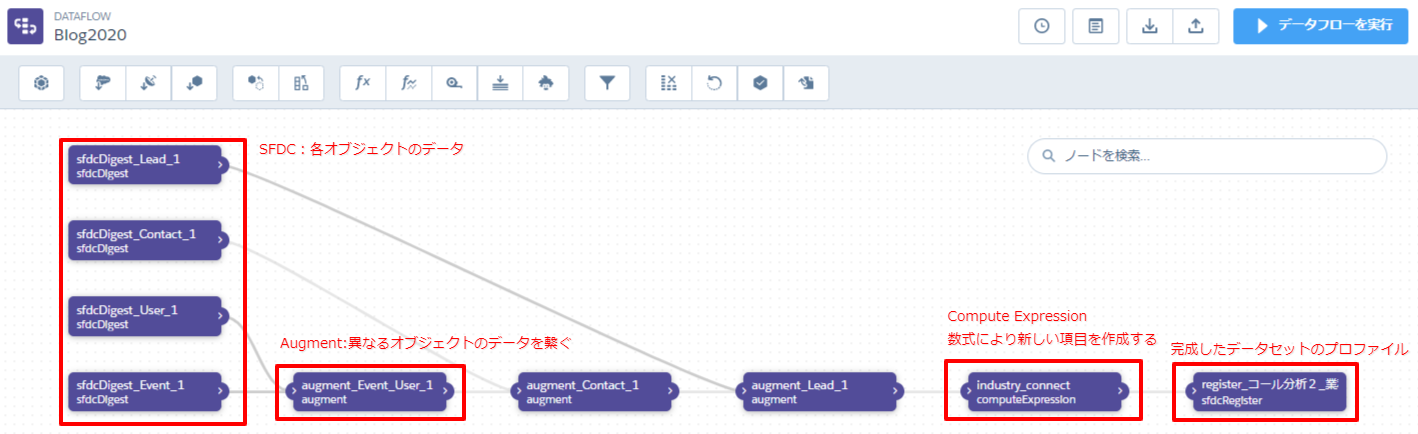1418x434 pixels.
Task: Click the download dataflow JSON icon
Action: pyautogui.click(x=1150, y=26)
